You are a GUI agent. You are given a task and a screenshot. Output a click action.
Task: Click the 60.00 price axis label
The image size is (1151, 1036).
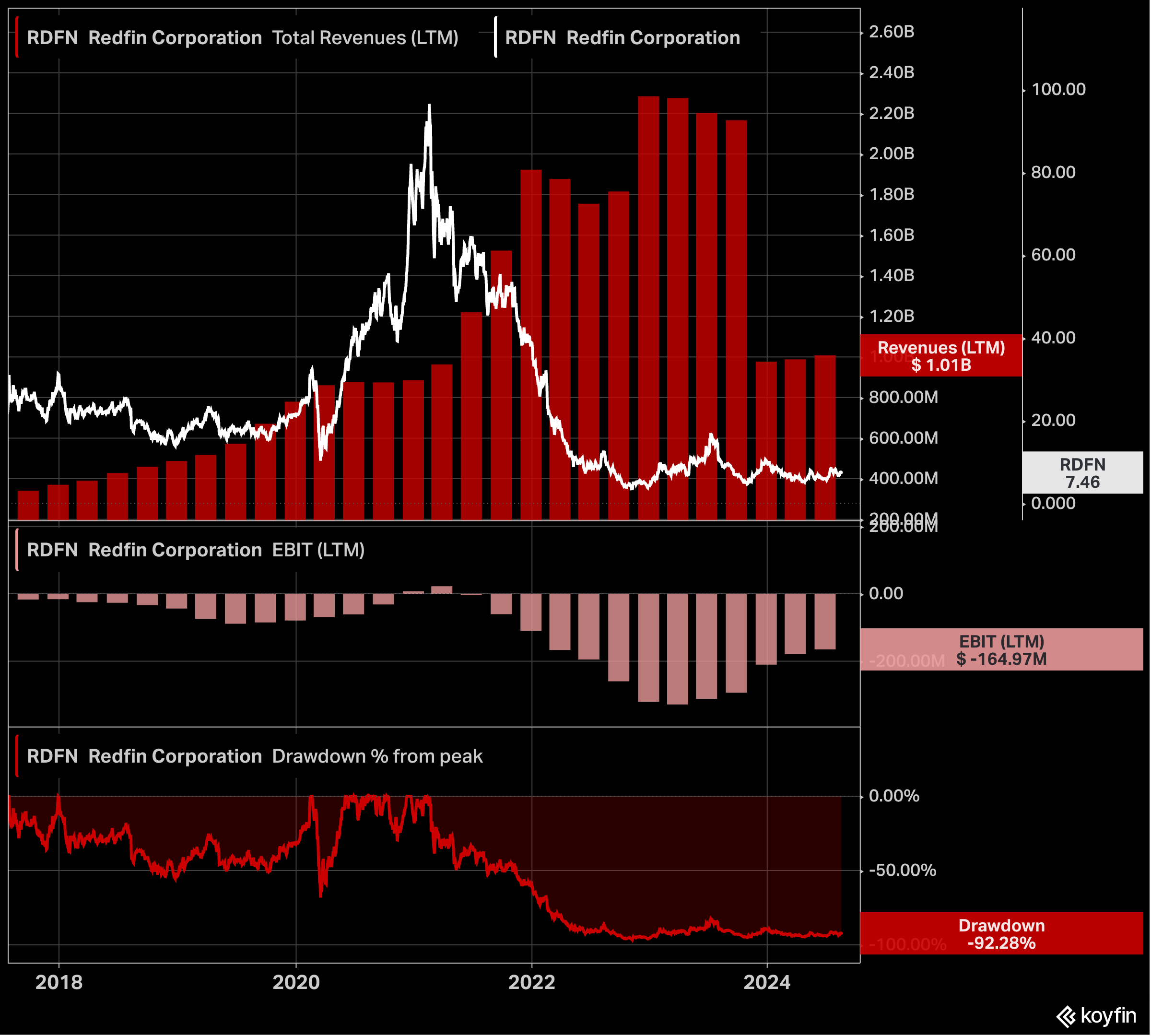coord(1053,255)
